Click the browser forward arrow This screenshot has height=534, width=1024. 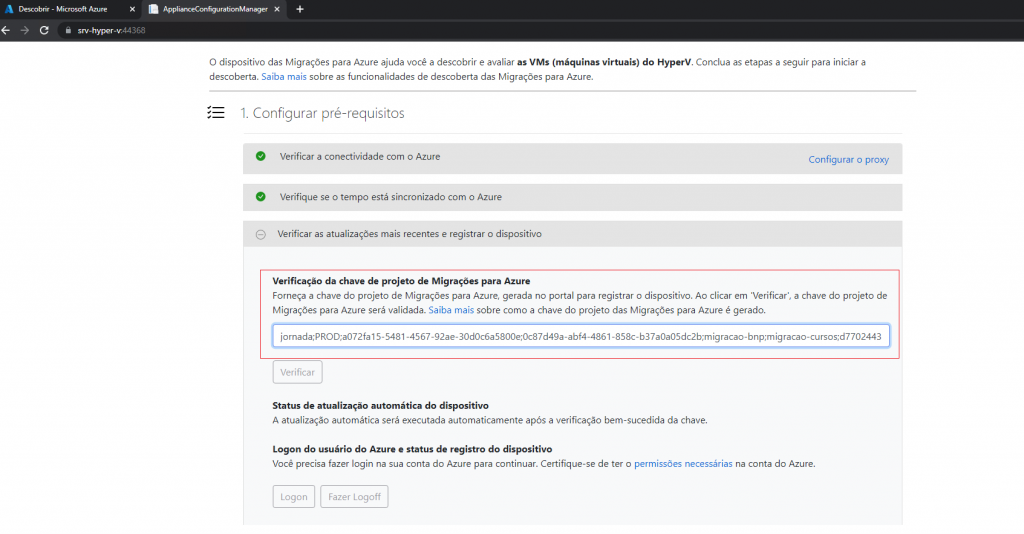(x=27, y=30)
